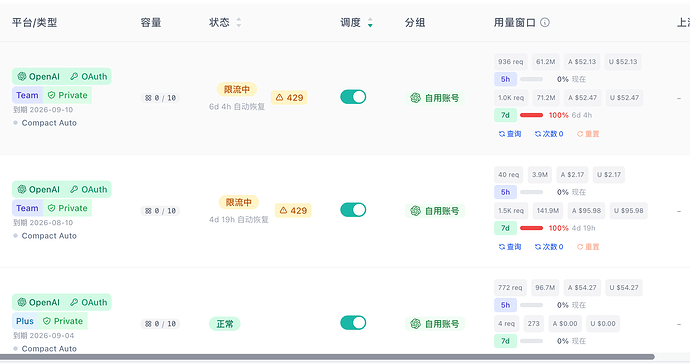Screen dimensions: 690x364
Task: Click the OAuth key badge in second row
Action: (x=88, y=189)
